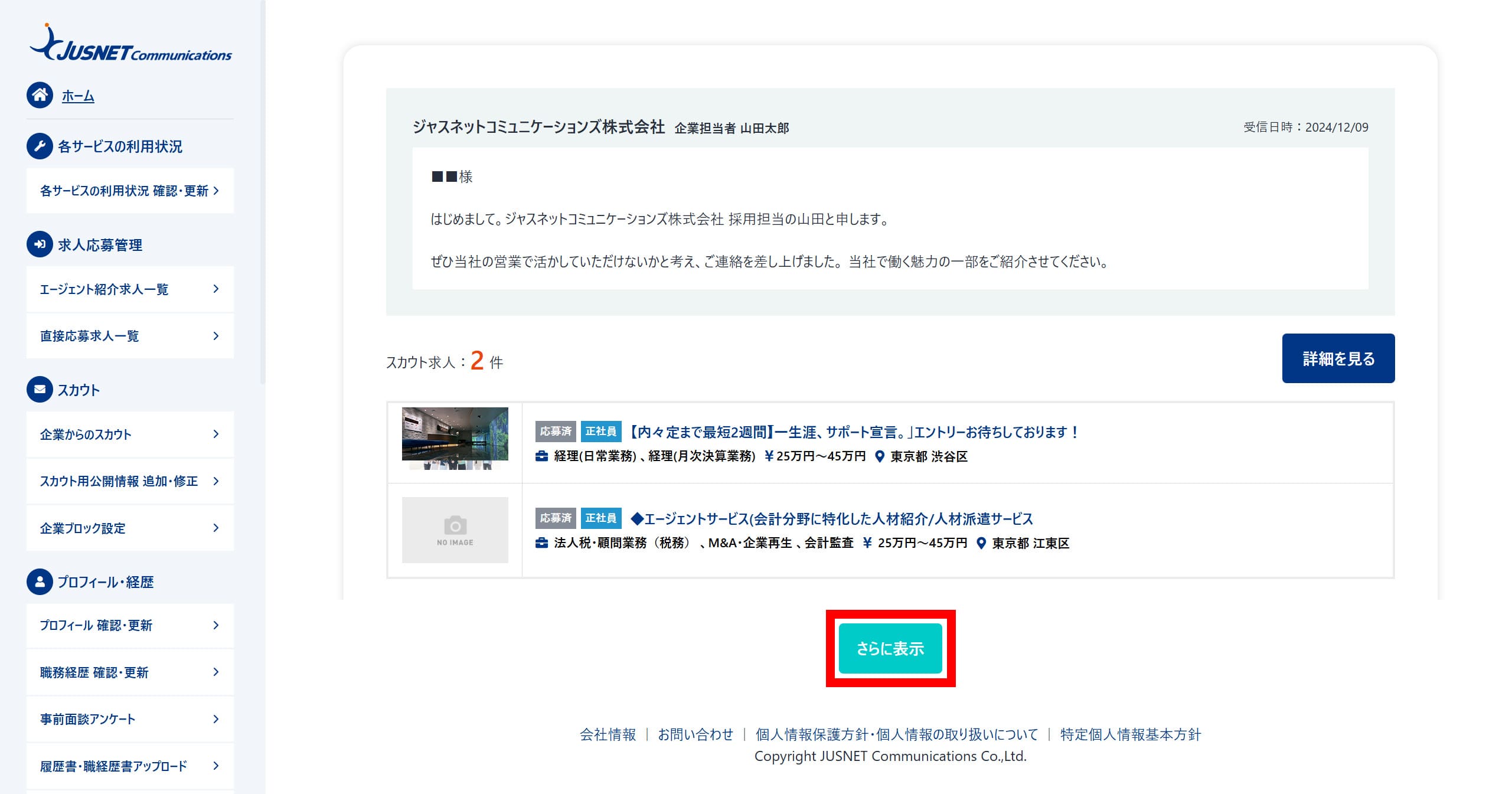Screen dimensions: 1512x794
Task: Open the ホーム link
Action: pyautogui.click(x=78, y=96)
